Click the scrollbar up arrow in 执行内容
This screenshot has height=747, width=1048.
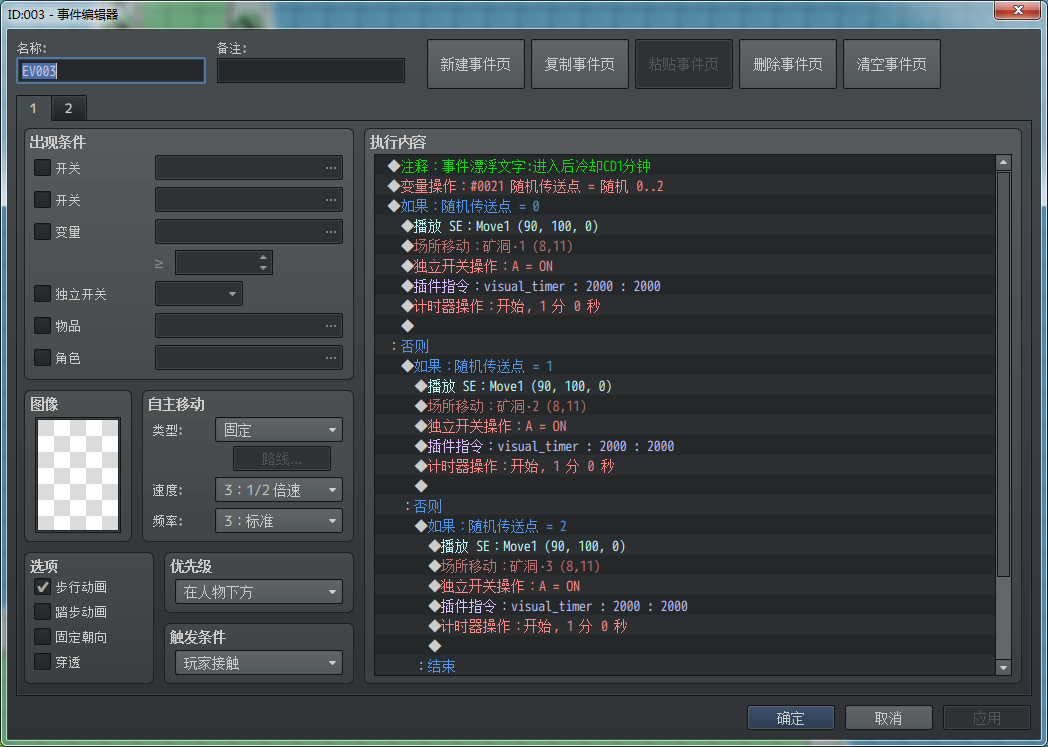(1003, 162)
